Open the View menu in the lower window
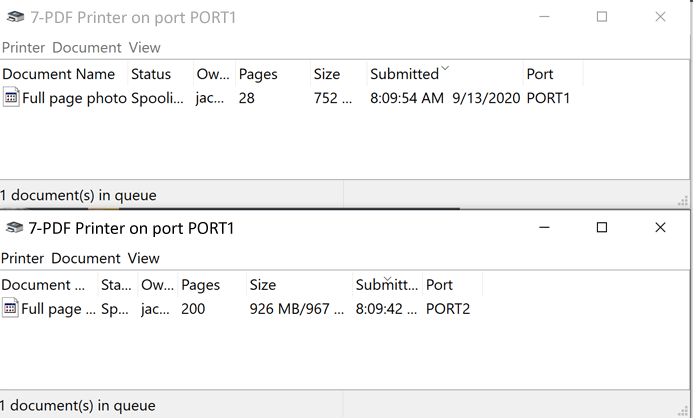The image size is (693, 418). [144, 258]
